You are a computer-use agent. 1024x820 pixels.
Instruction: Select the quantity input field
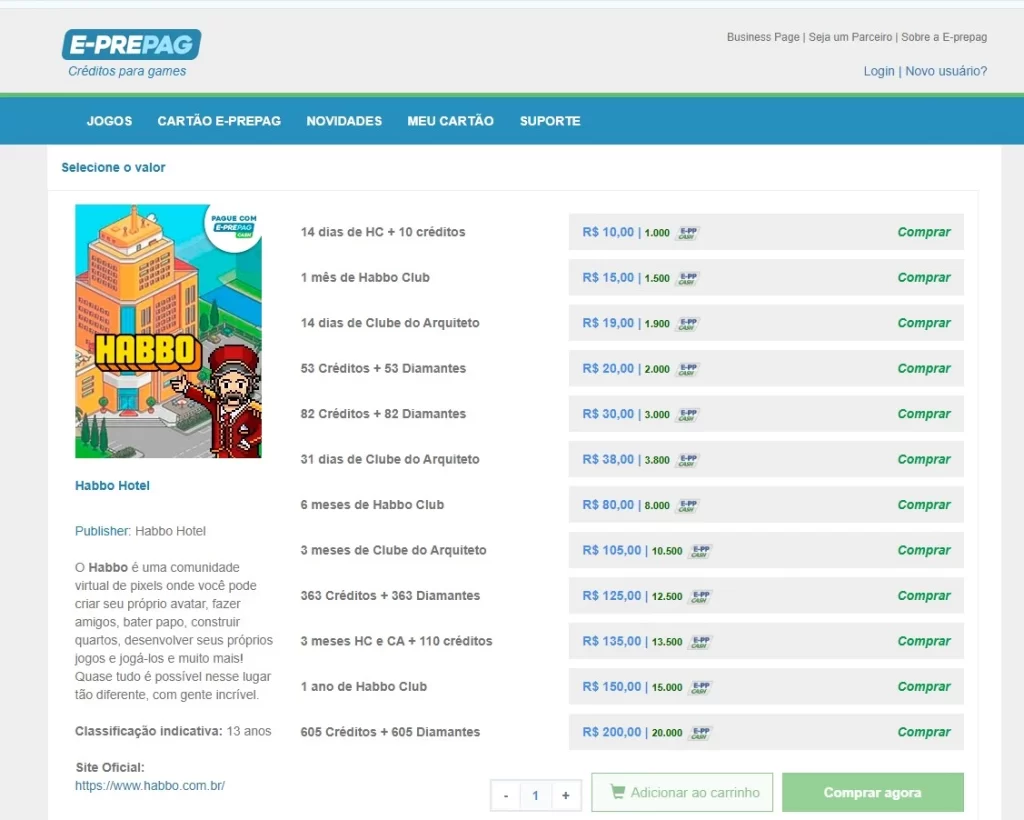point(535,795)
